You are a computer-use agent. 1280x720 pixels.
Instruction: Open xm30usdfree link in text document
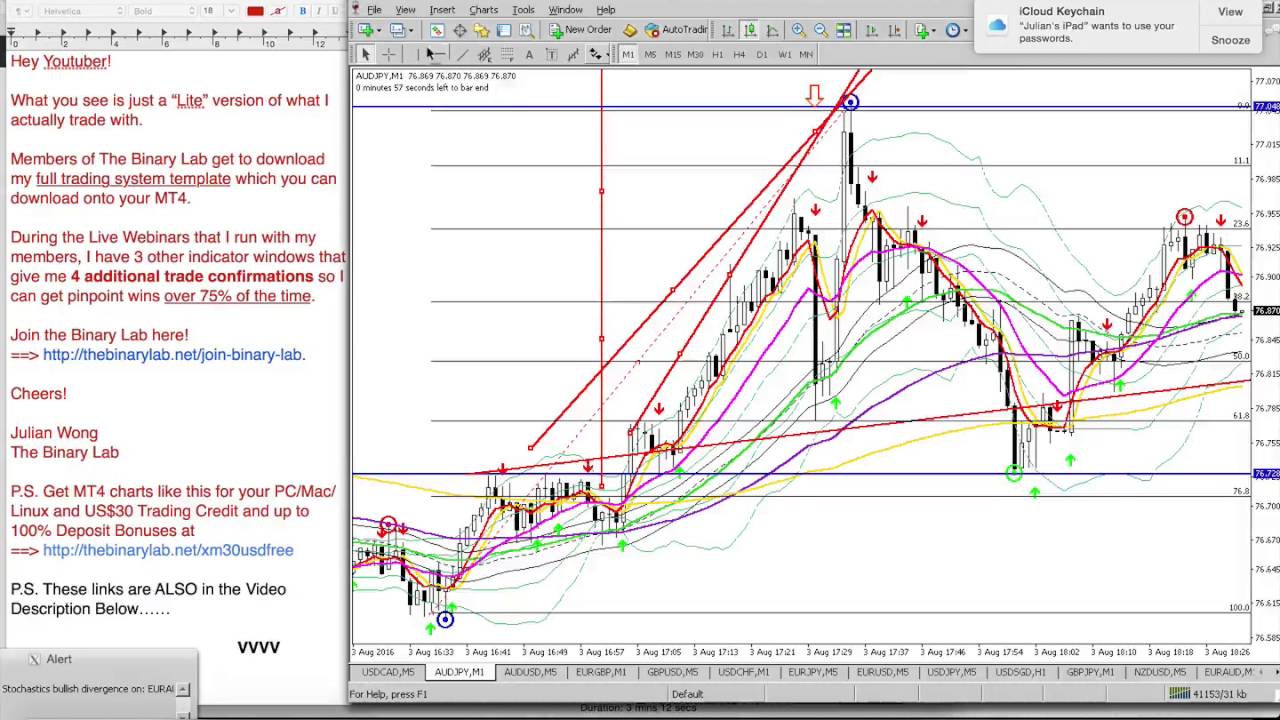click(x=168, y=550)
